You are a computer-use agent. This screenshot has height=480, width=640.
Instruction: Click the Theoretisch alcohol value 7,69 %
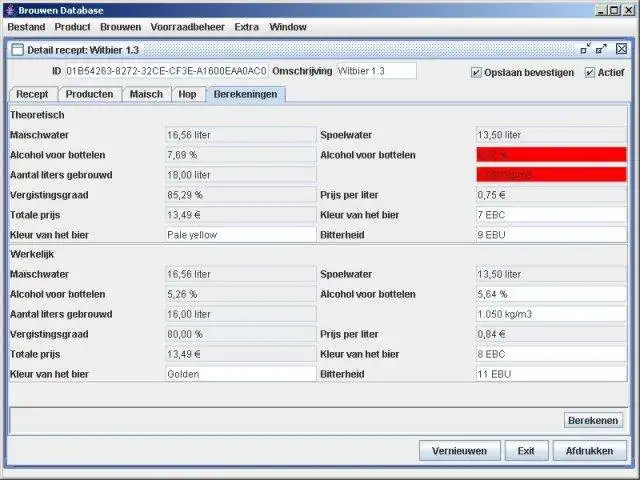240,155
